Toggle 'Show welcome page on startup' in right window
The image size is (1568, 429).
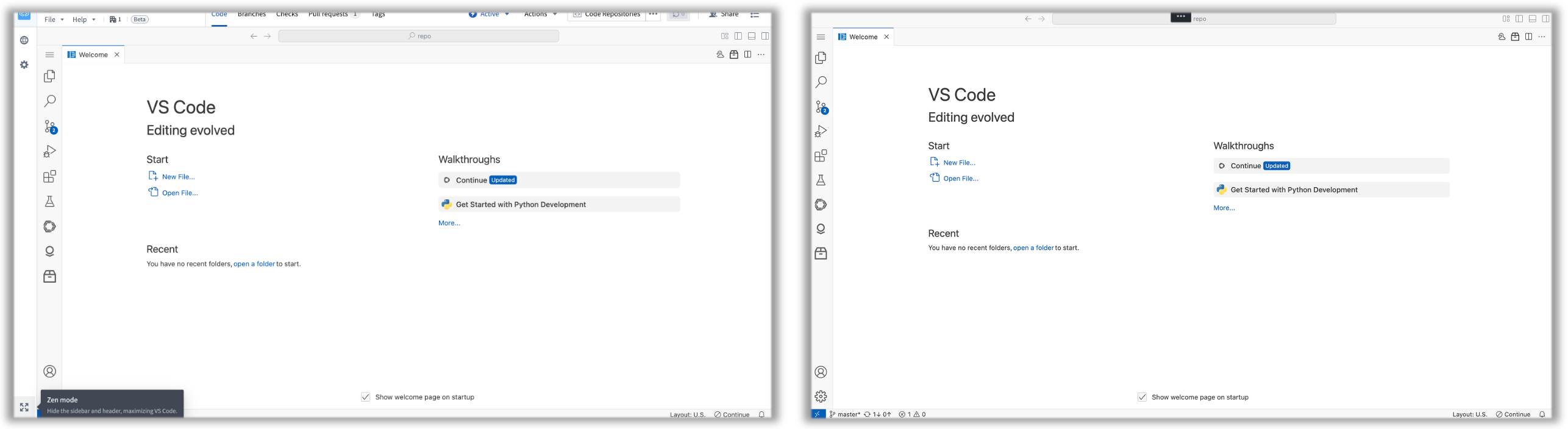pos(1142,397)
